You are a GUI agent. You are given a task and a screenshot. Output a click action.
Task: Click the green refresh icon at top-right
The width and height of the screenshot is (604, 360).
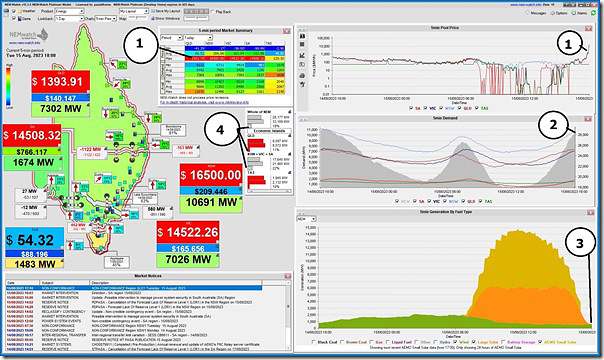coord(594,13)
